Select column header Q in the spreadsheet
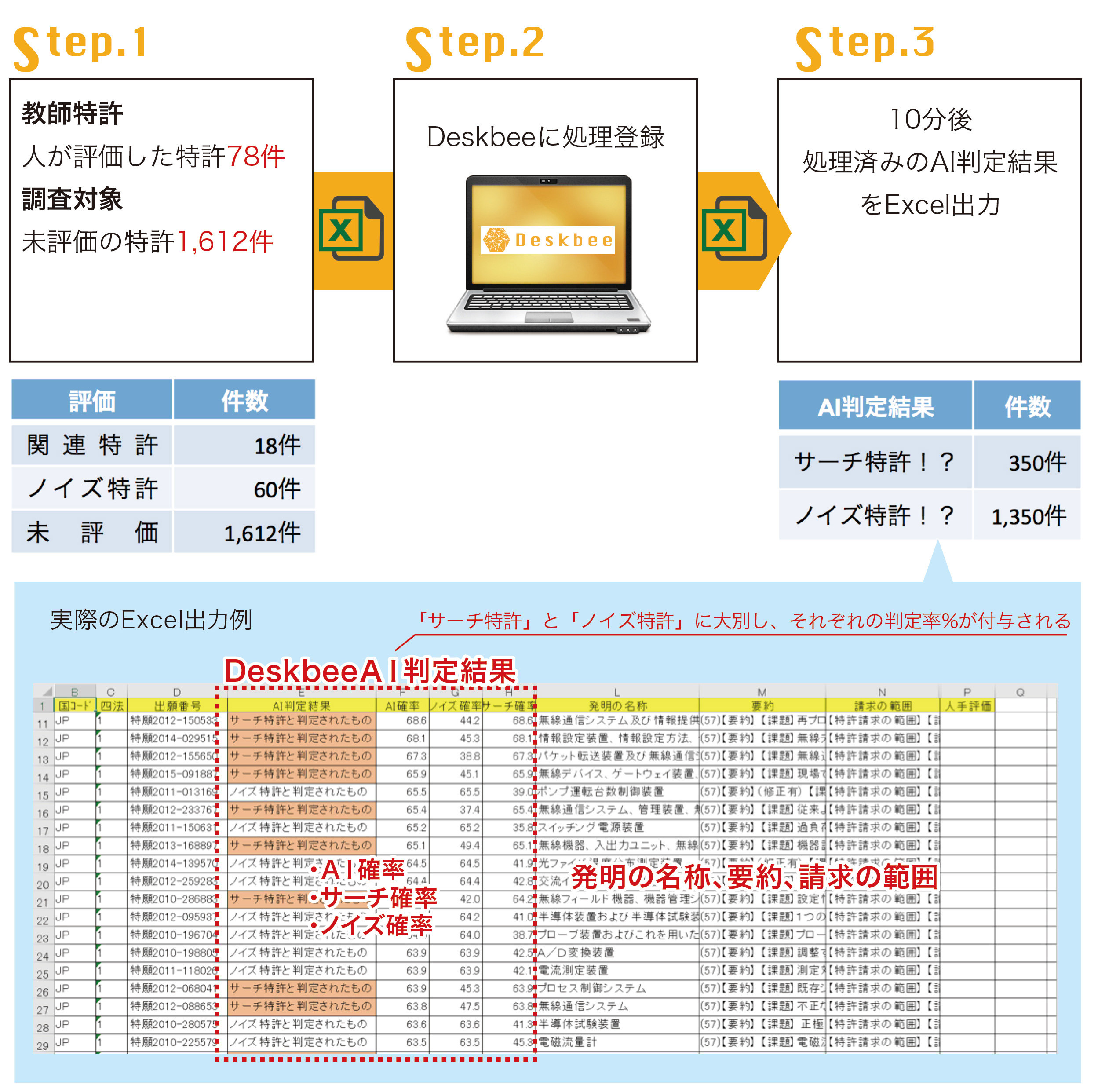The image size is (1098, 1092). point(1021,692)
